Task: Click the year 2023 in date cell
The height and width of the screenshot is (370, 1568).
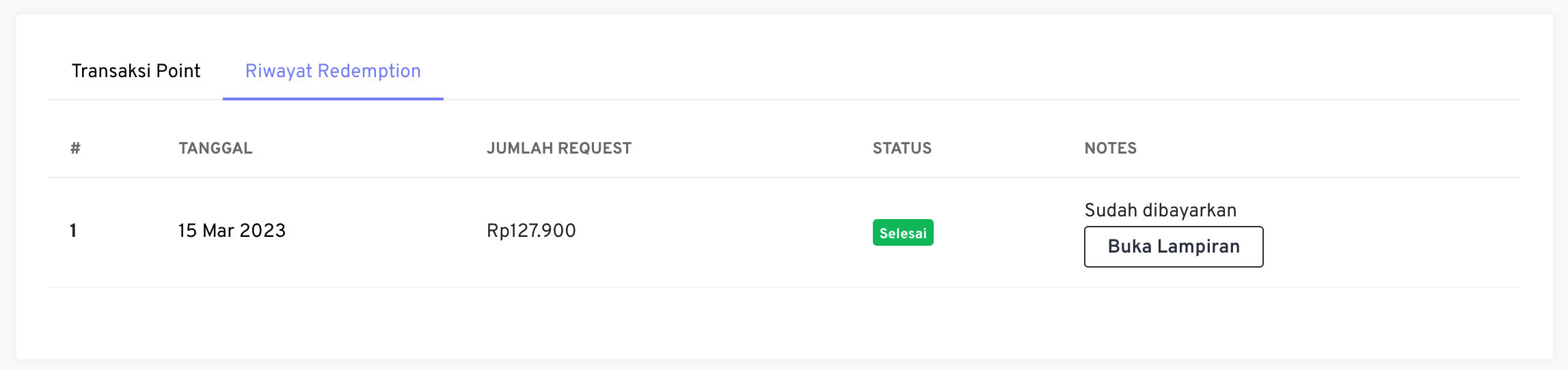Action: (262, 231)
